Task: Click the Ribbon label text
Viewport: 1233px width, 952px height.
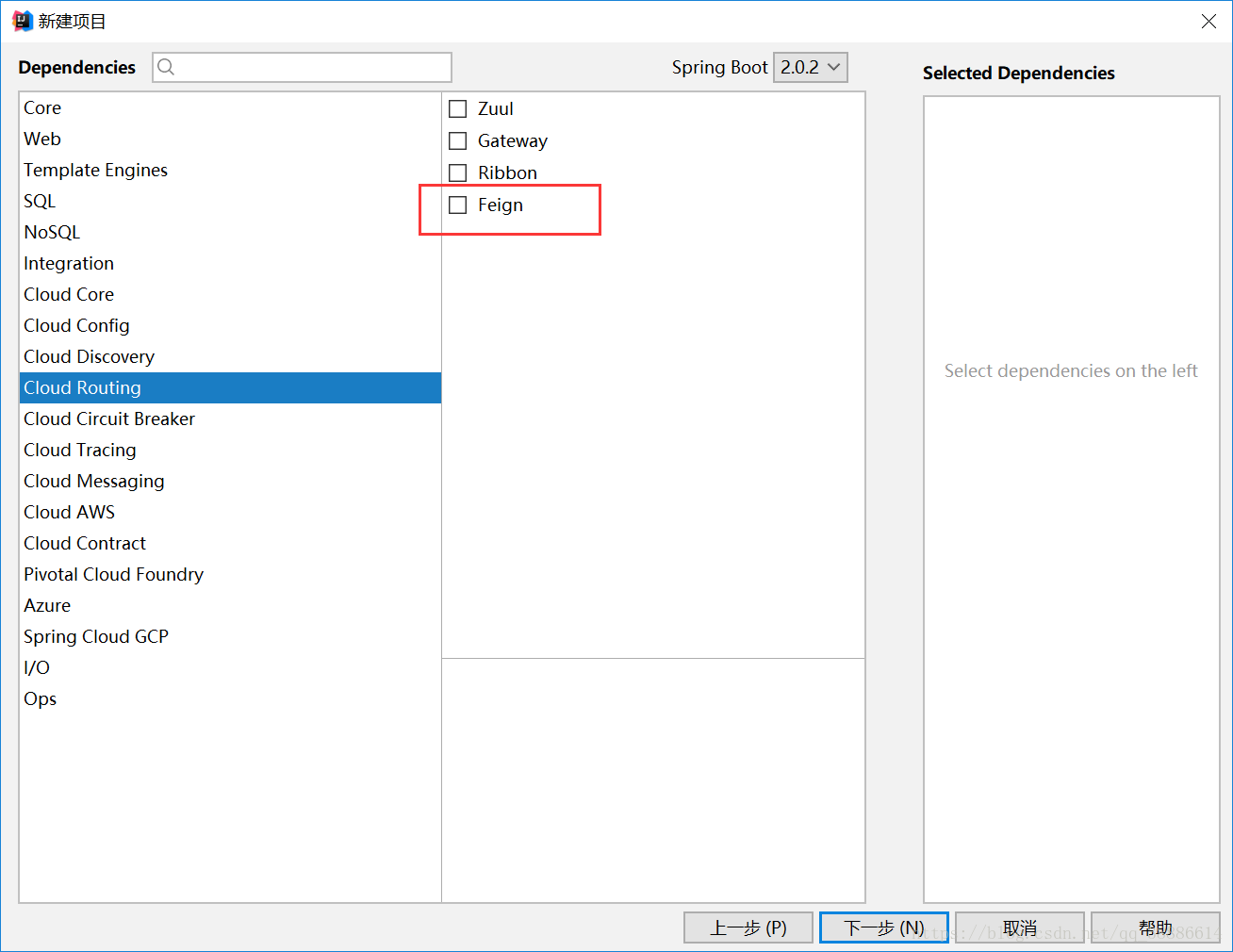Action: point(507,172)
